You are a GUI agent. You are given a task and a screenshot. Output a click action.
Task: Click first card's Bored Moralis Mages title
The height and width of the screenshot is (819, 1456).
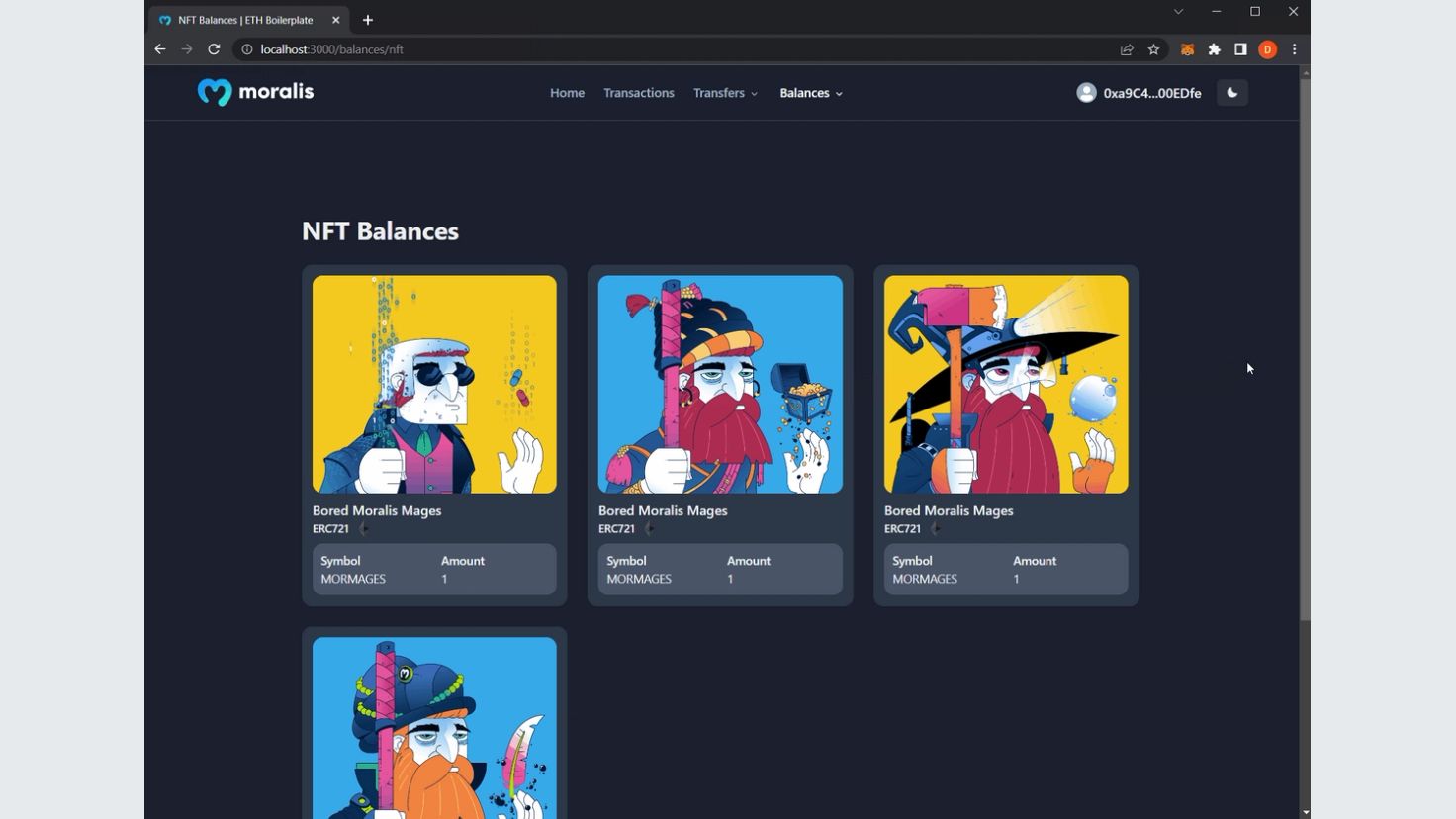tap(377, 511)
